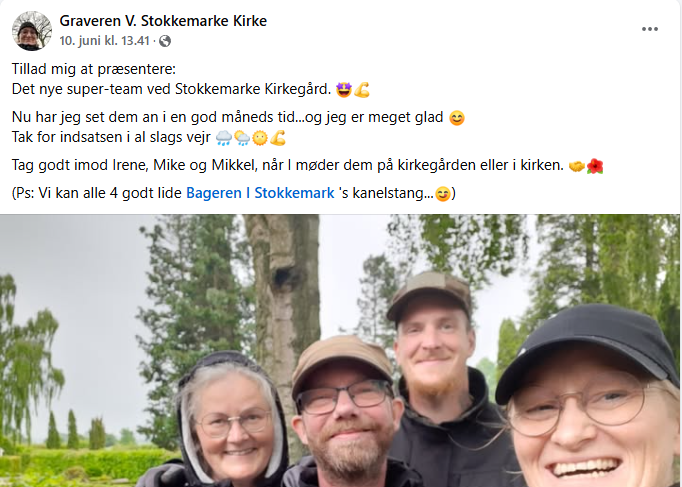Click the red hibiscus flower emoji
Image resolution: width=682 pixels, height=487 pixels.
pyautogui.click(x=595, y=166)
